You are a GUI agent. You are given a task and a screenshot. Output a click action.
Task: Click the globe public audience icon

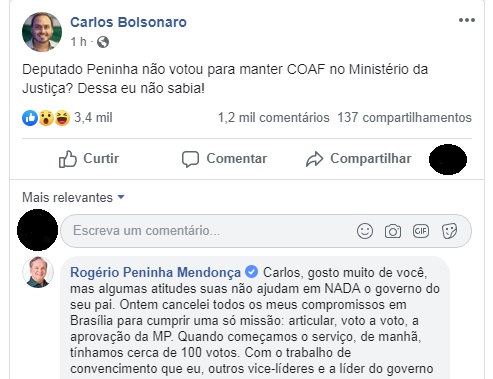coord(103,42)
